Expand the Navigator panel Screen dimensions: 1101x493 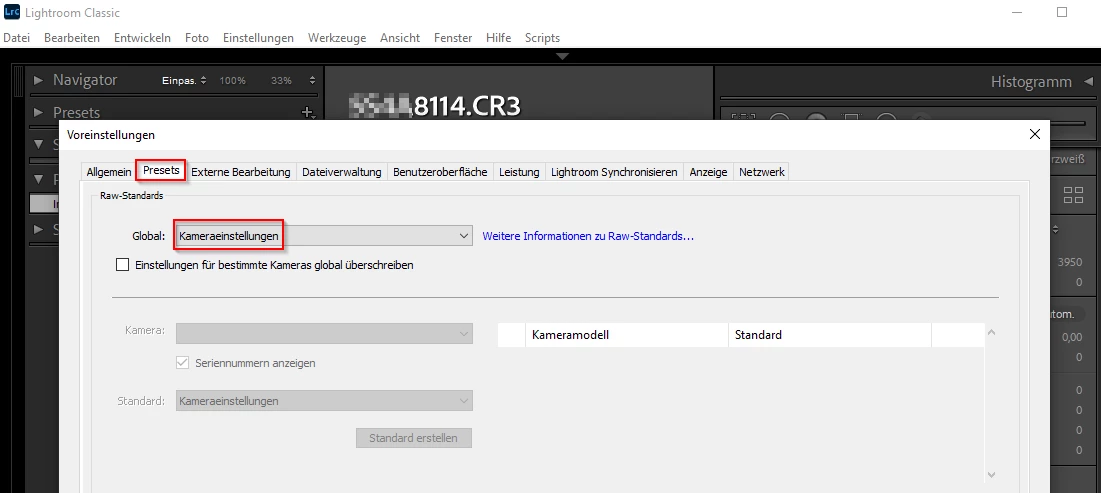tap(39, 80)
